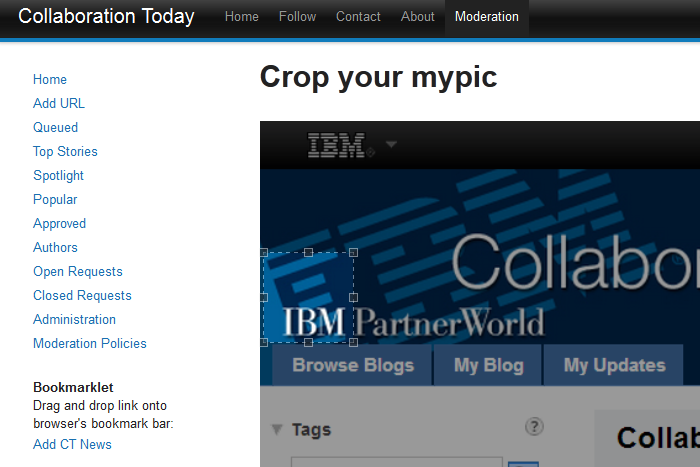Open the Administration sidebar link
This screenshot has width=700, height=467.
pos(75,319)
